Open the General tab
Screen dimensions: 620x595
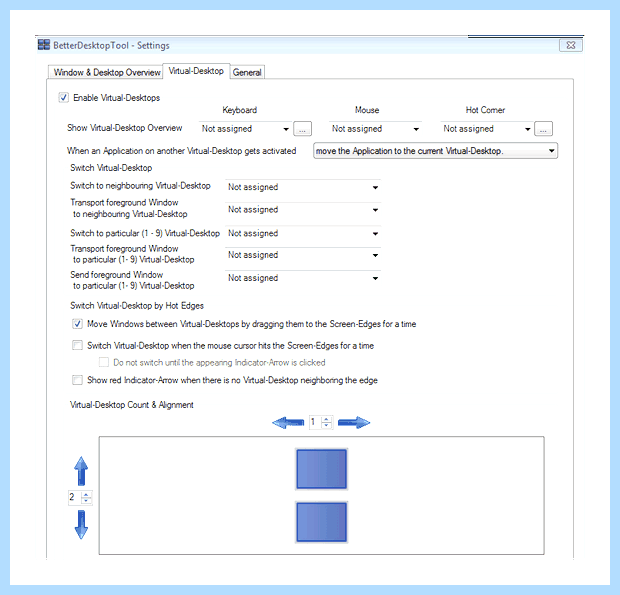(x=247, y=72)
